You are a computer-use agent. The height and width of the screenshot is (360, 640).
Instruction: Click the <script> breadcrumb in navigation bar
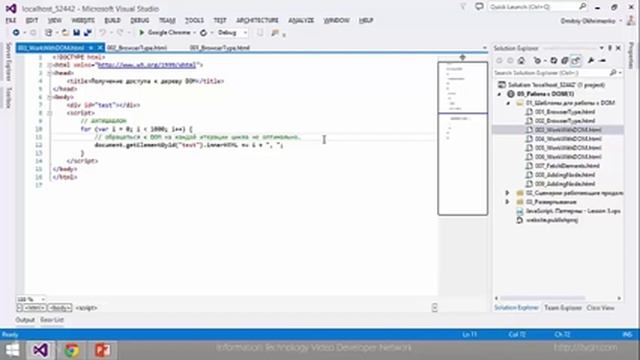[87, 308]
